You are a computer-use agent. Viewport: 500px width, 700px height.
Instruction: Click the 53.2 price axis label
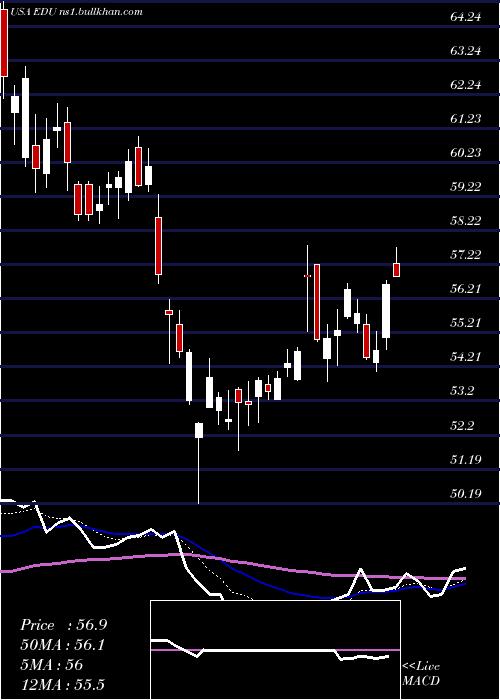[462, 391]
